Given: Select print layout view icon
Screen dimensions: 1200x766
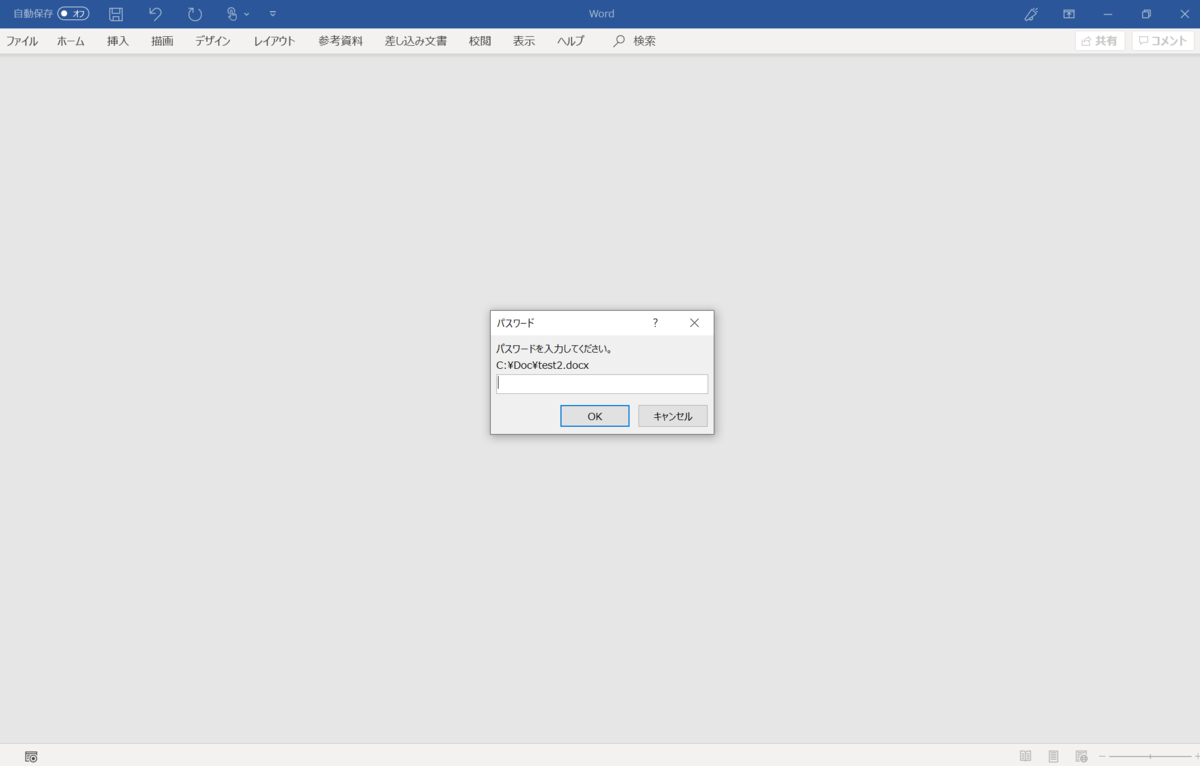Looking at the screenshot, I should coord(1053,756).
